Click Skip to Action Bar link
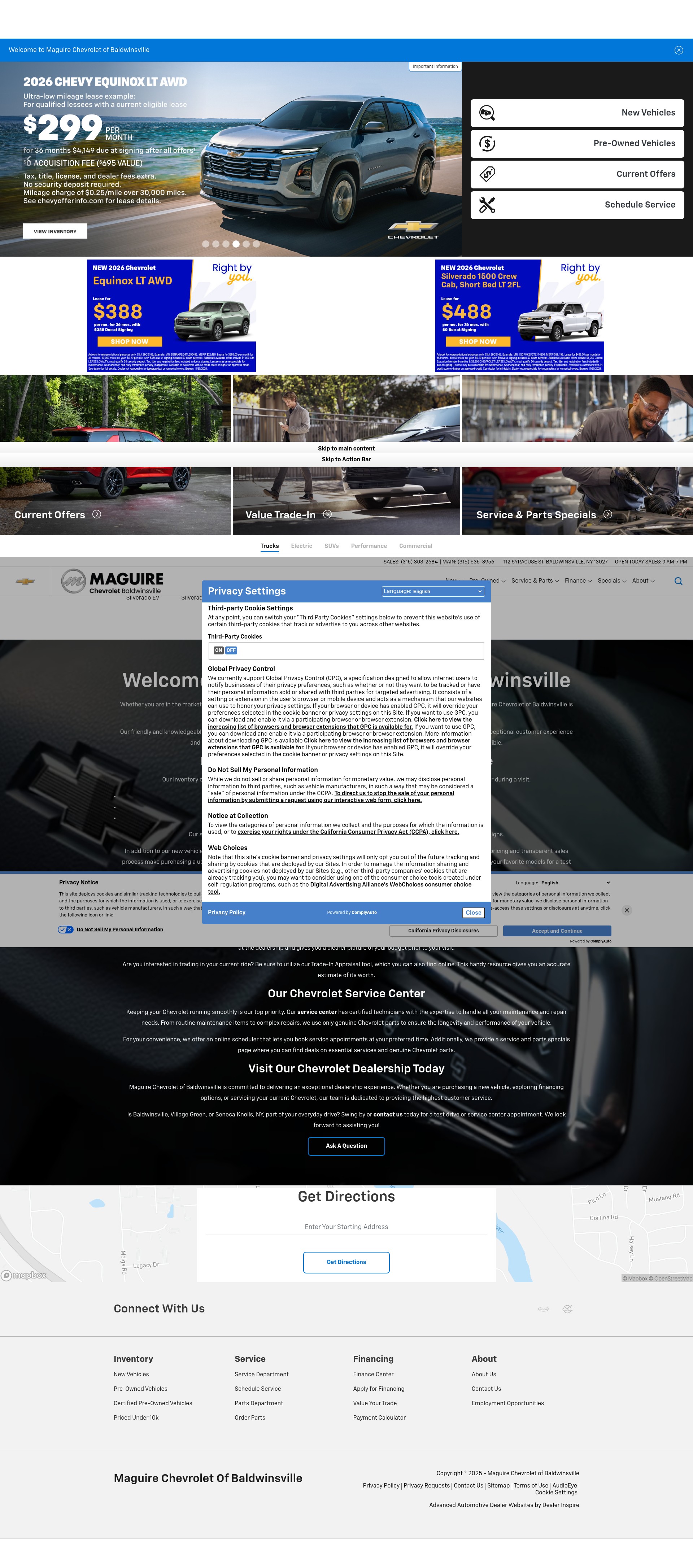Image resolution: width=693 pixels, height=1568 pixels. click(x=346, y=459)
